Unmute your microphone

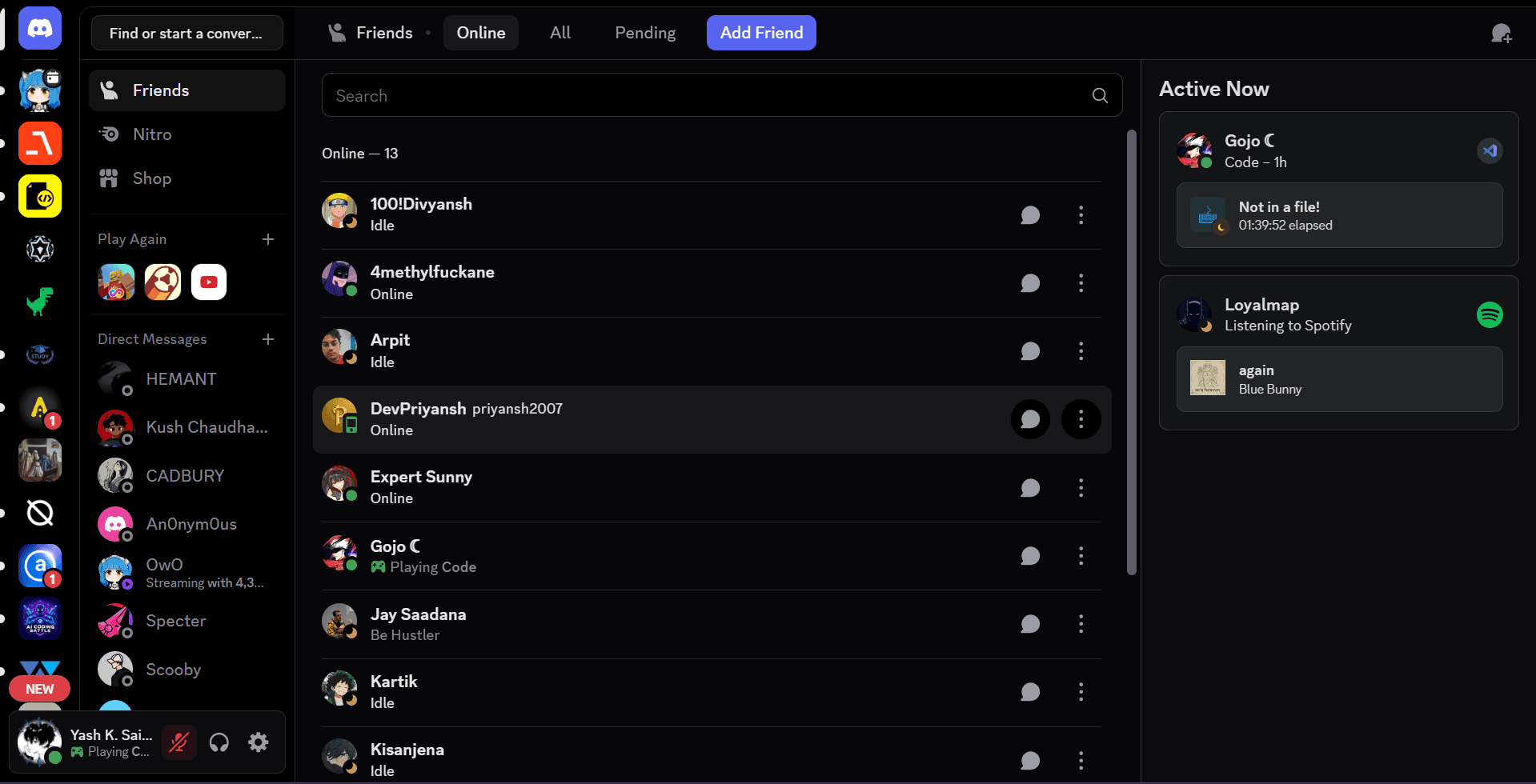click(x=178, y=742)
